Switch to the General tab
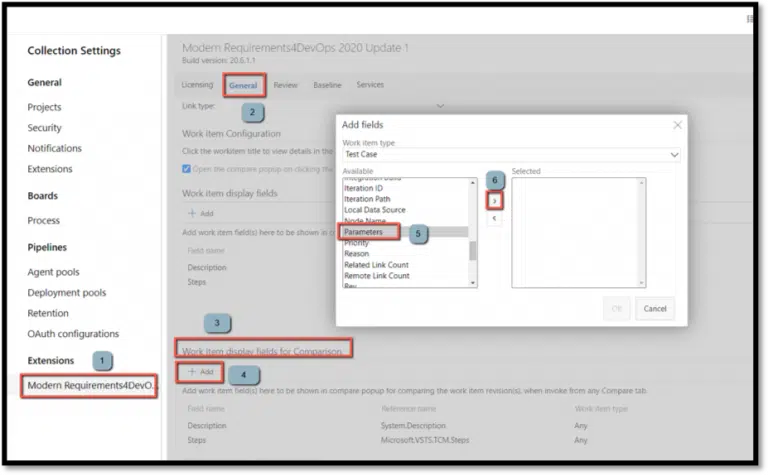Viewport: 768px width, 476px height. click(x=243, y=85)
